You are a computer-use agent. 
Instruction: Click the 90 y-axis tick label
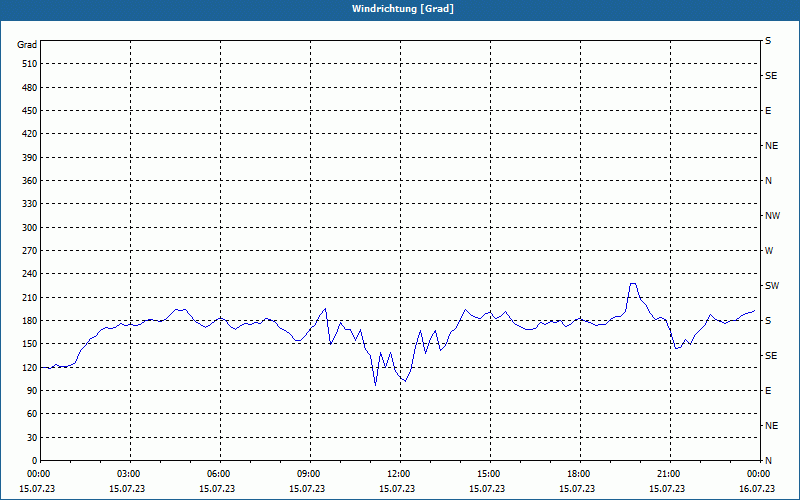pyautogui.click(x=32, y=391)
